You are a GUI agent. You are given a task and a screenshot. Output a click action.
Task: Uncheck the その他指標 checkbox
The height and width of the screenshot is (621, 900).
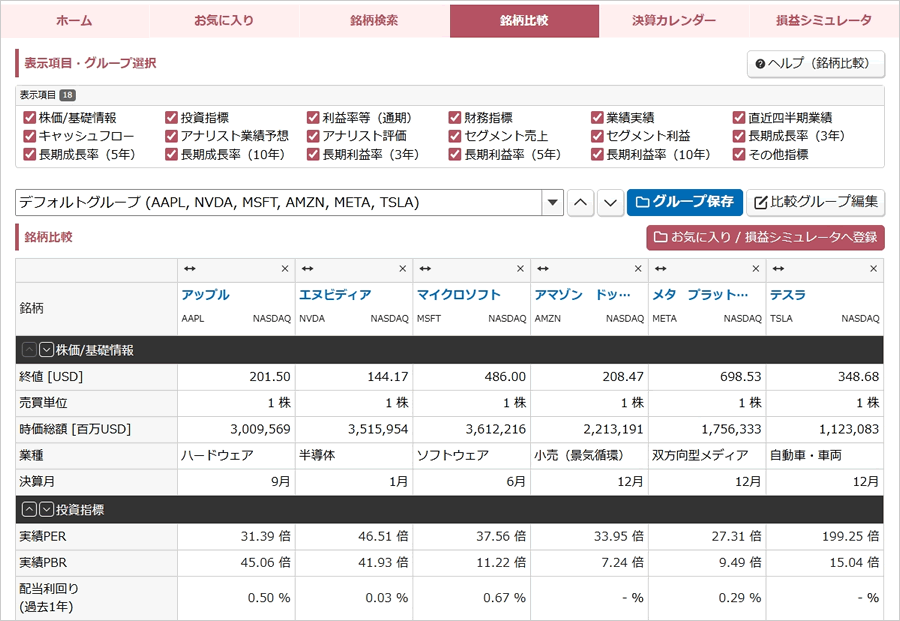739,154
